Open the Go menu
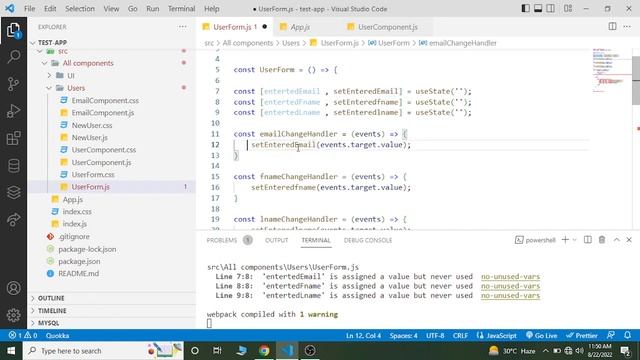 click(133, 9)
